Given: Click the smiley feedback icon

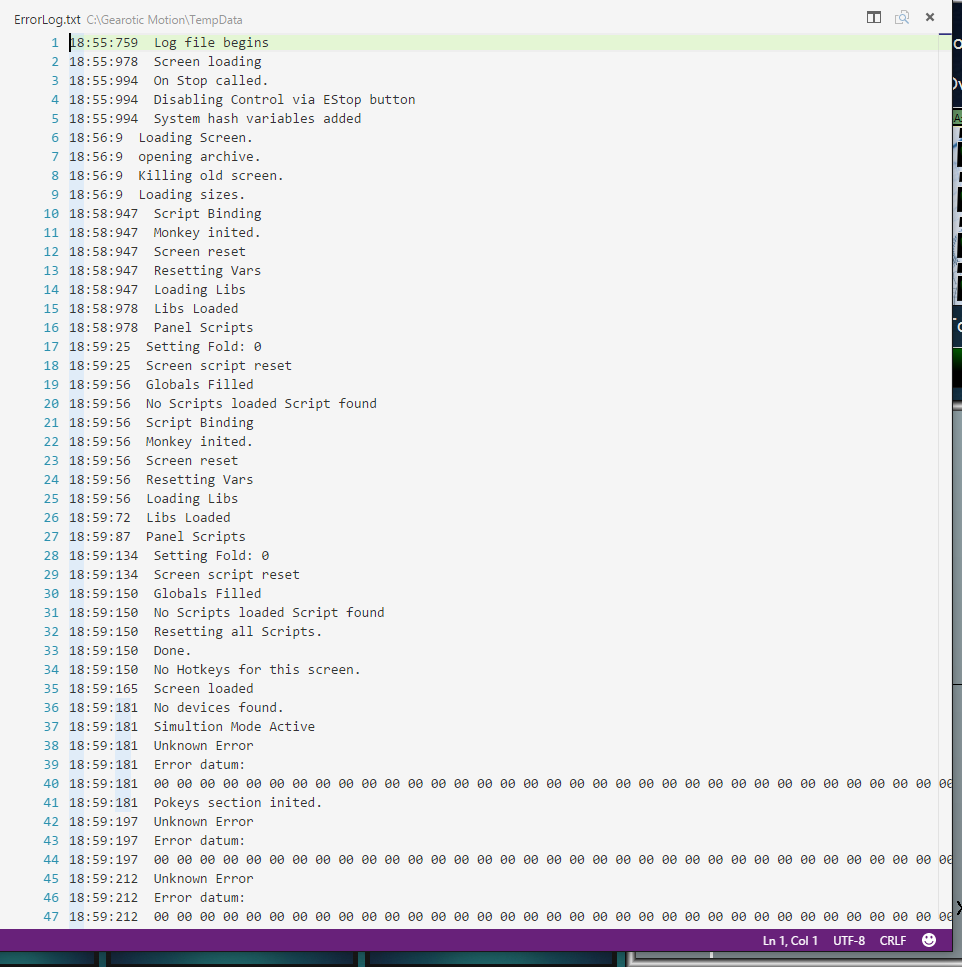Looking at the screenshot, I should tap(929, 940).
